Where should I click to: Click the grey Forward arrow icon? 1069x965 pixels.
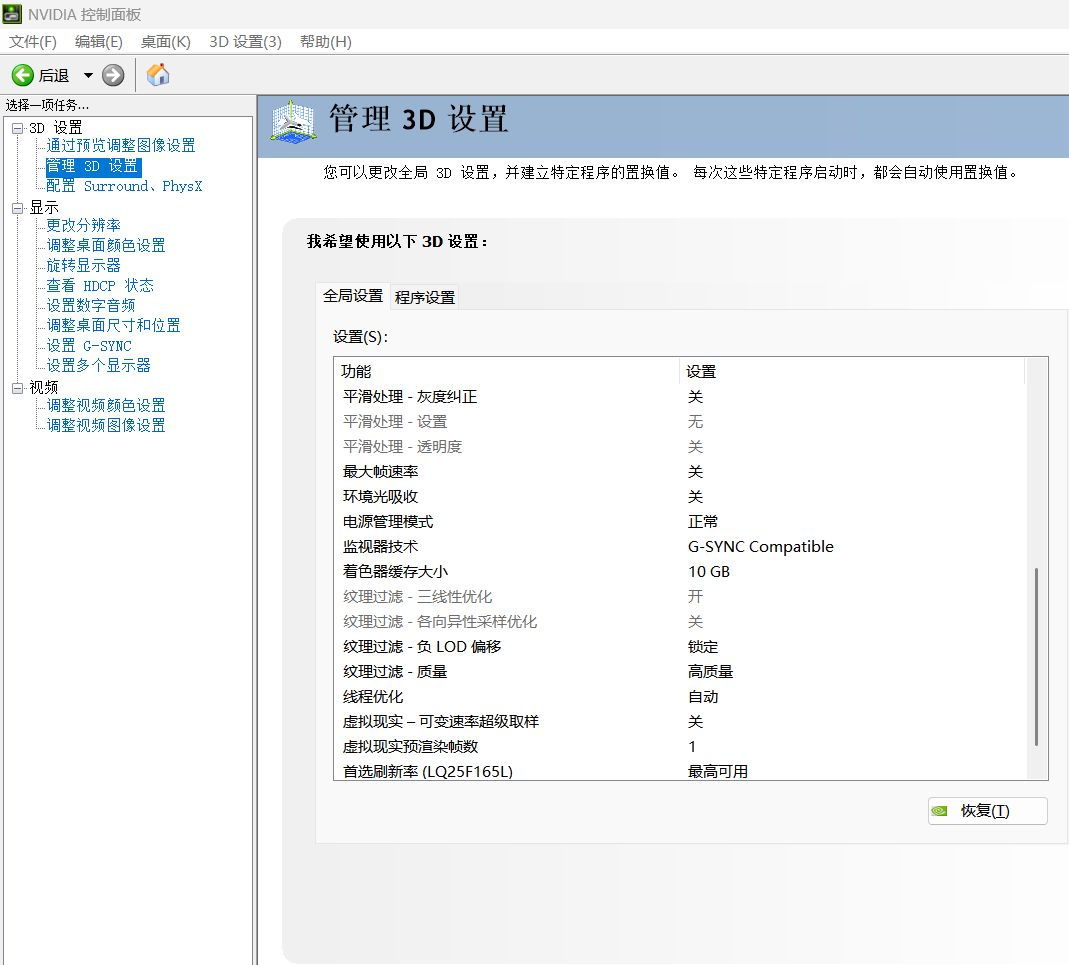pos(113,75)
